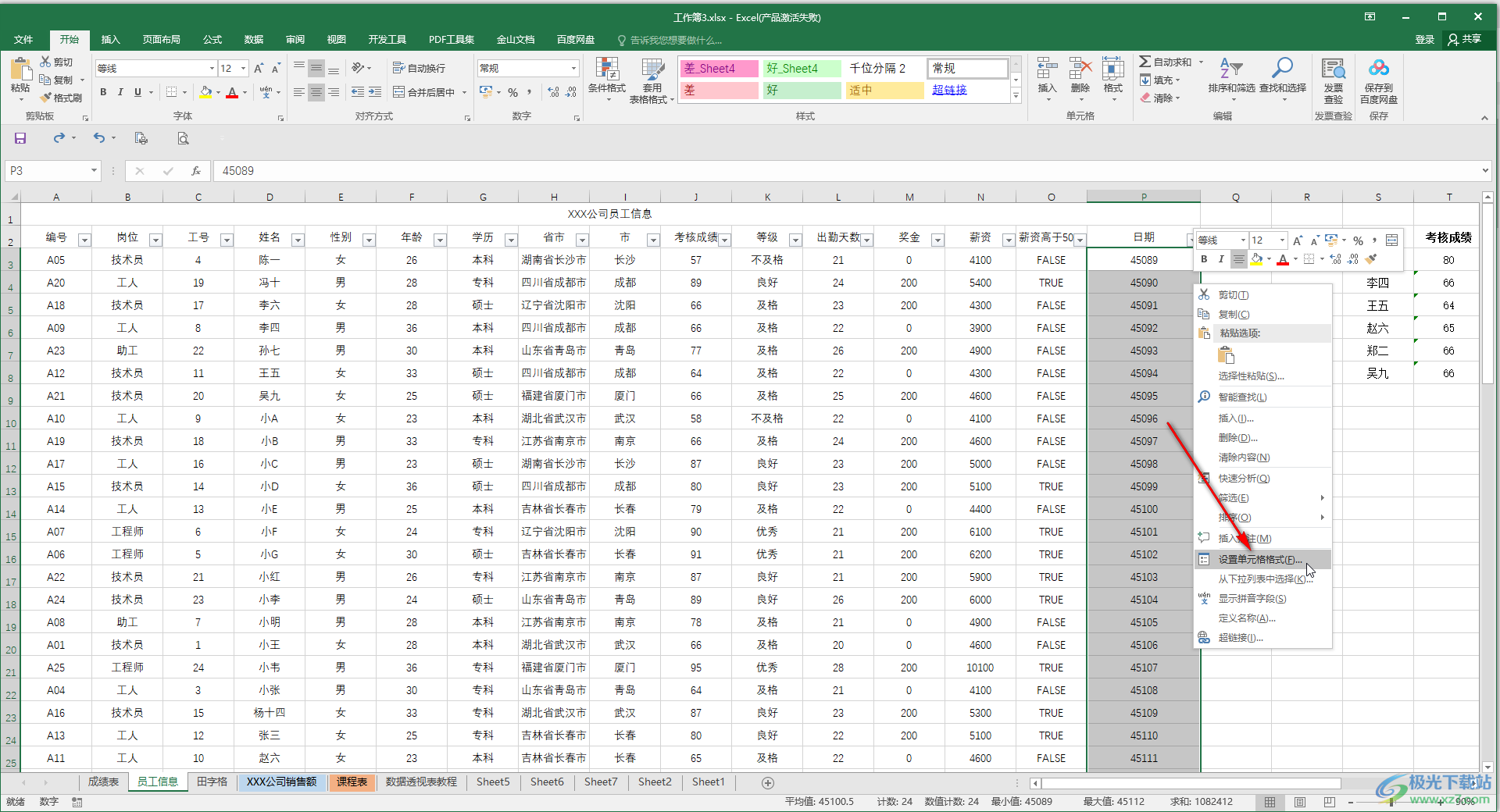Click the Save icon in the quick access toolbar
Screen dimensions: 1500x812
click(20, 138)
